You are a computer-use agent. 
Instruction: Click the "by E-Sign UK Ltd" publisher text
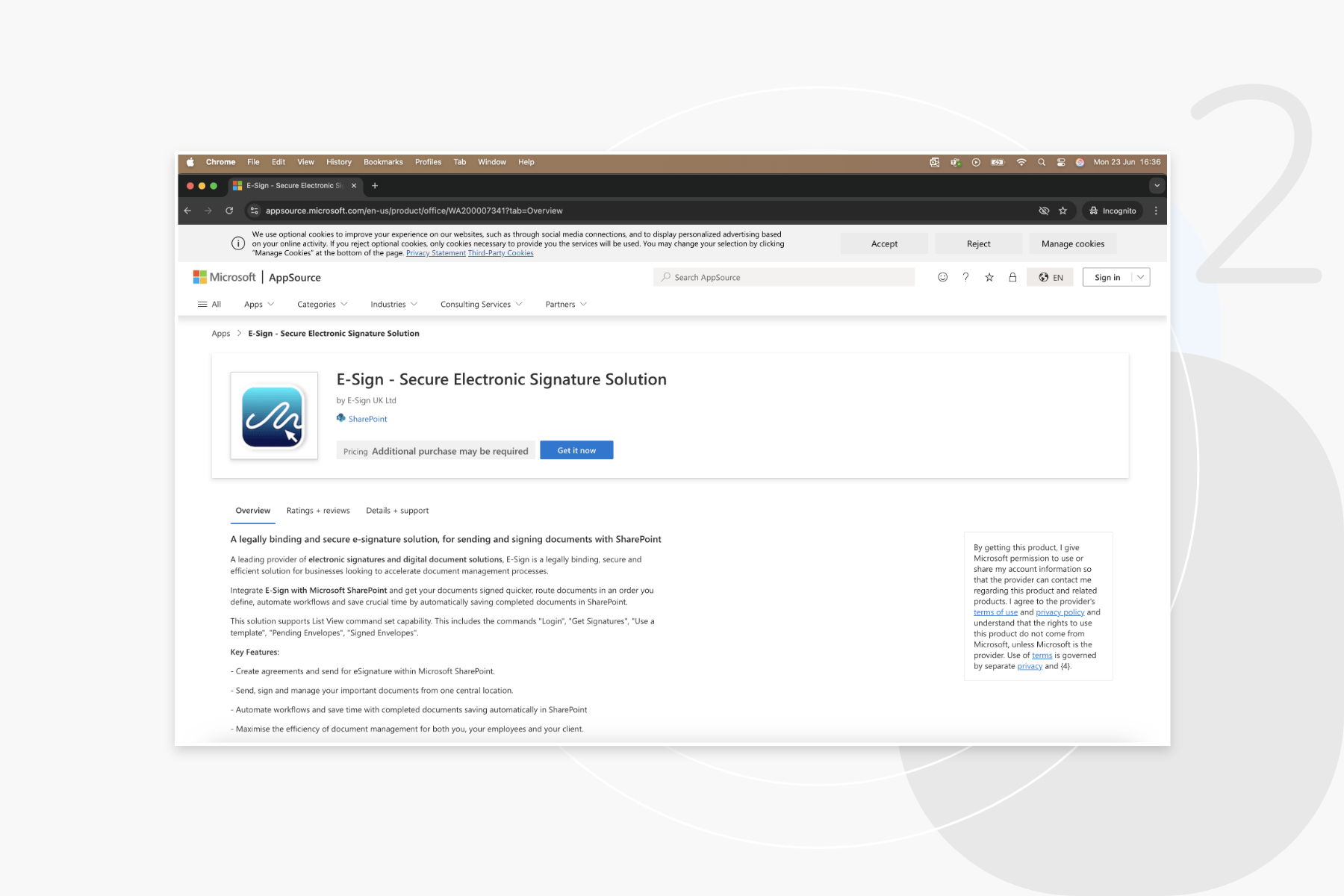click(x=366, y=400)
